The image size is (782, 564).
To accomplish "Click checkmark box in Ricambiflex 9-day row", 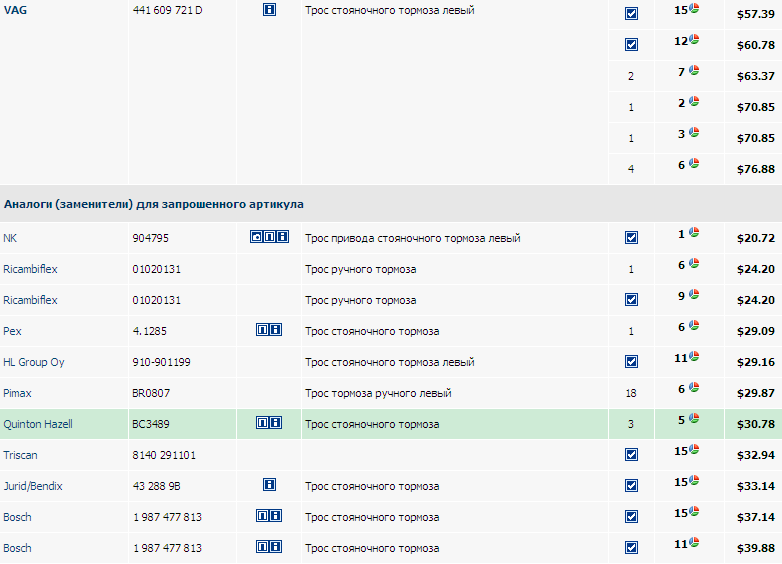I will tap(631, 299).
